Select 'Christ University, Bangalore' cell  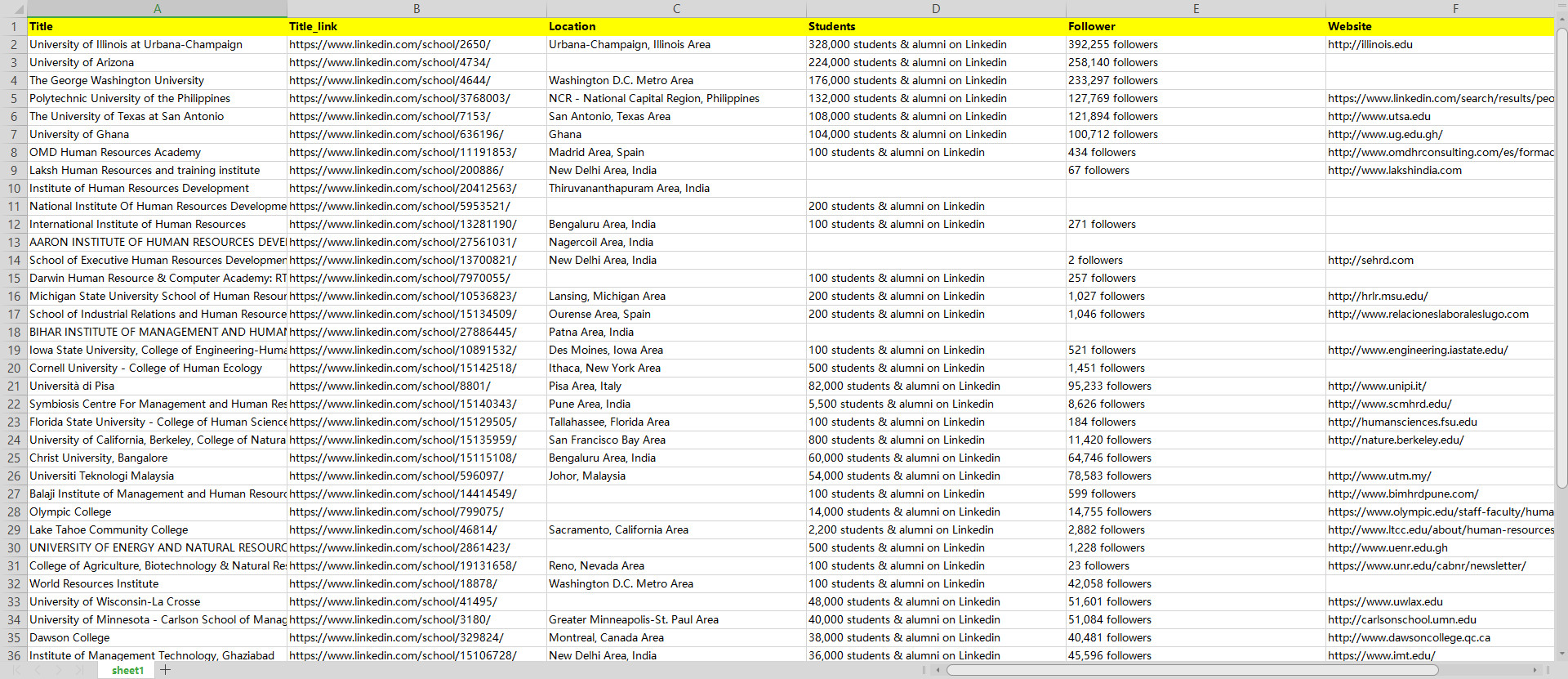[158, 458]
